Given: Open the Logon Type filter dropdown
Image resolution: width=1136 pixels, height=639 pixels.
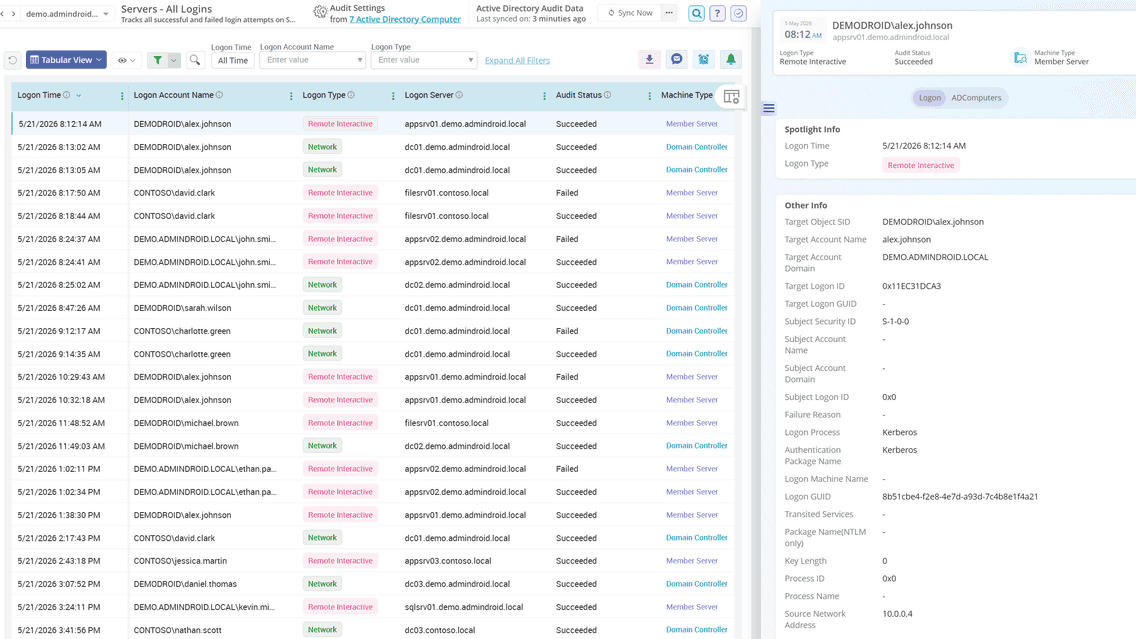Looking at the screenshot, I should pos(424,60).
